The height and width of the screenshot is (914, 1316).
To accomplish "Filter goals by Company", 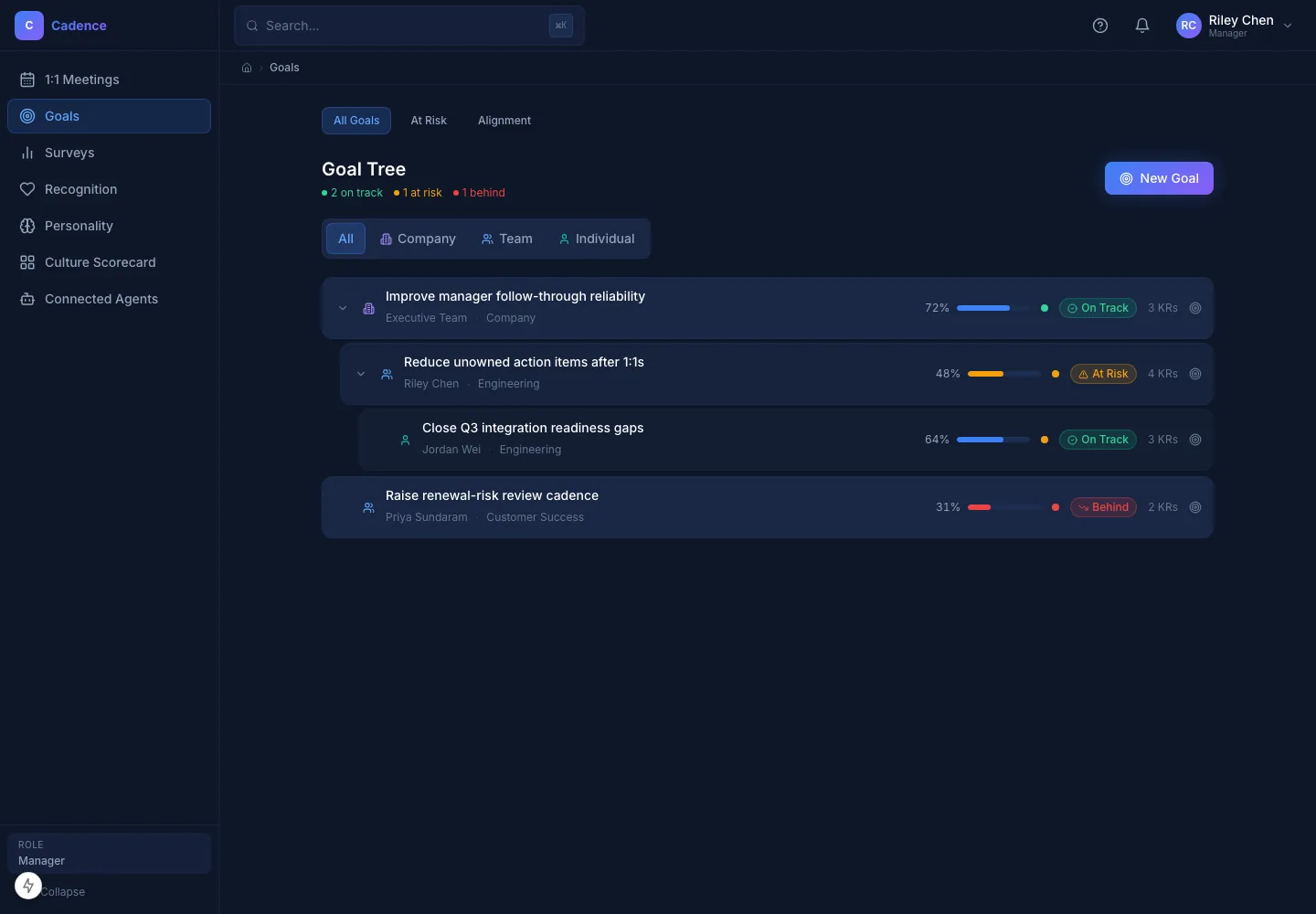I will tap(418, 239).
